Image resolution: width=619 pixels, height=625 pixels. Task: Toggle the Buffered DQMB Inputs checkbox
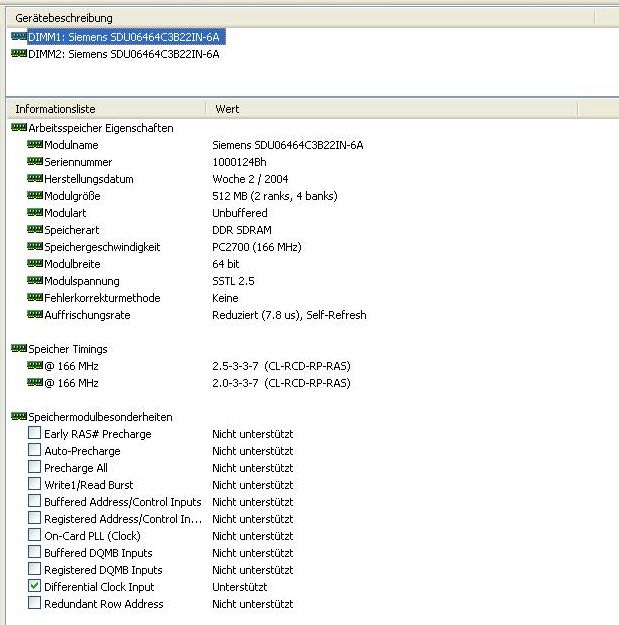34,552
